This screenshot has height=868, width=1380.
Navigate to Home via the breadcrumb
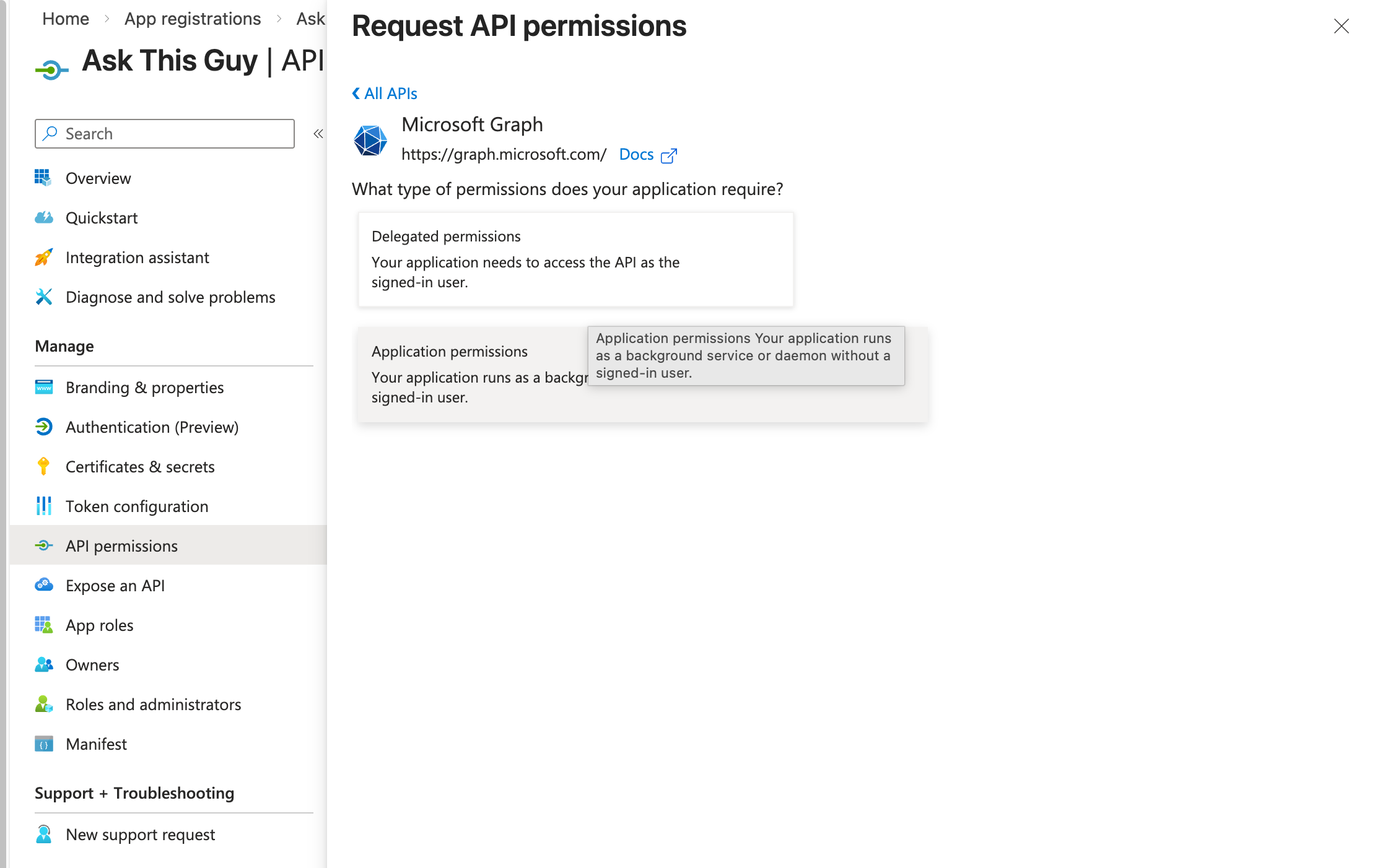coord(65,19)
